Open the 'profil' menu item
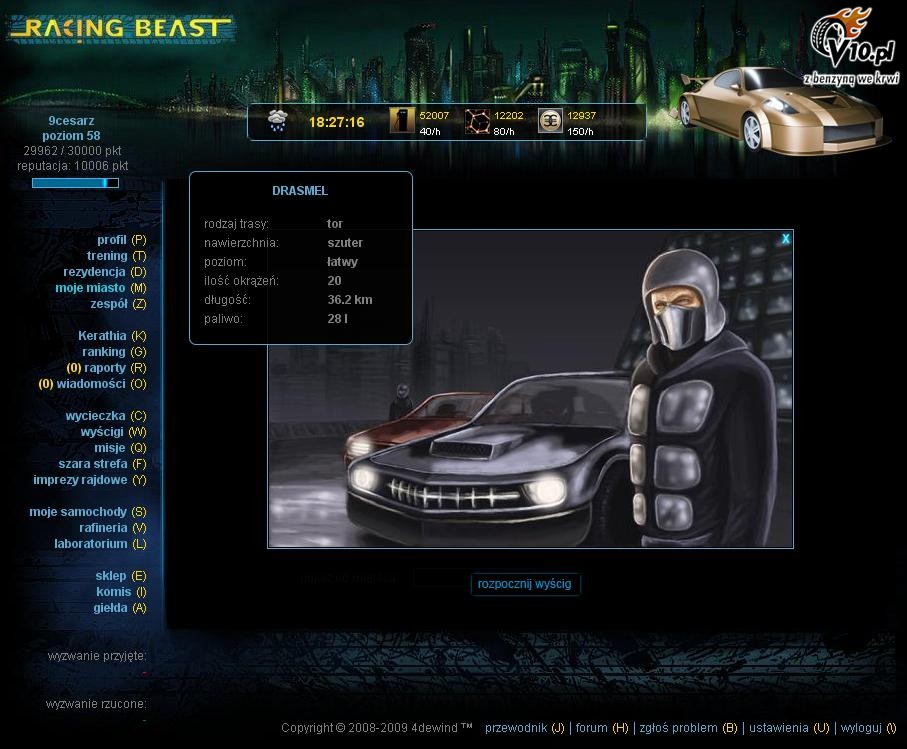 pos(111,240)
